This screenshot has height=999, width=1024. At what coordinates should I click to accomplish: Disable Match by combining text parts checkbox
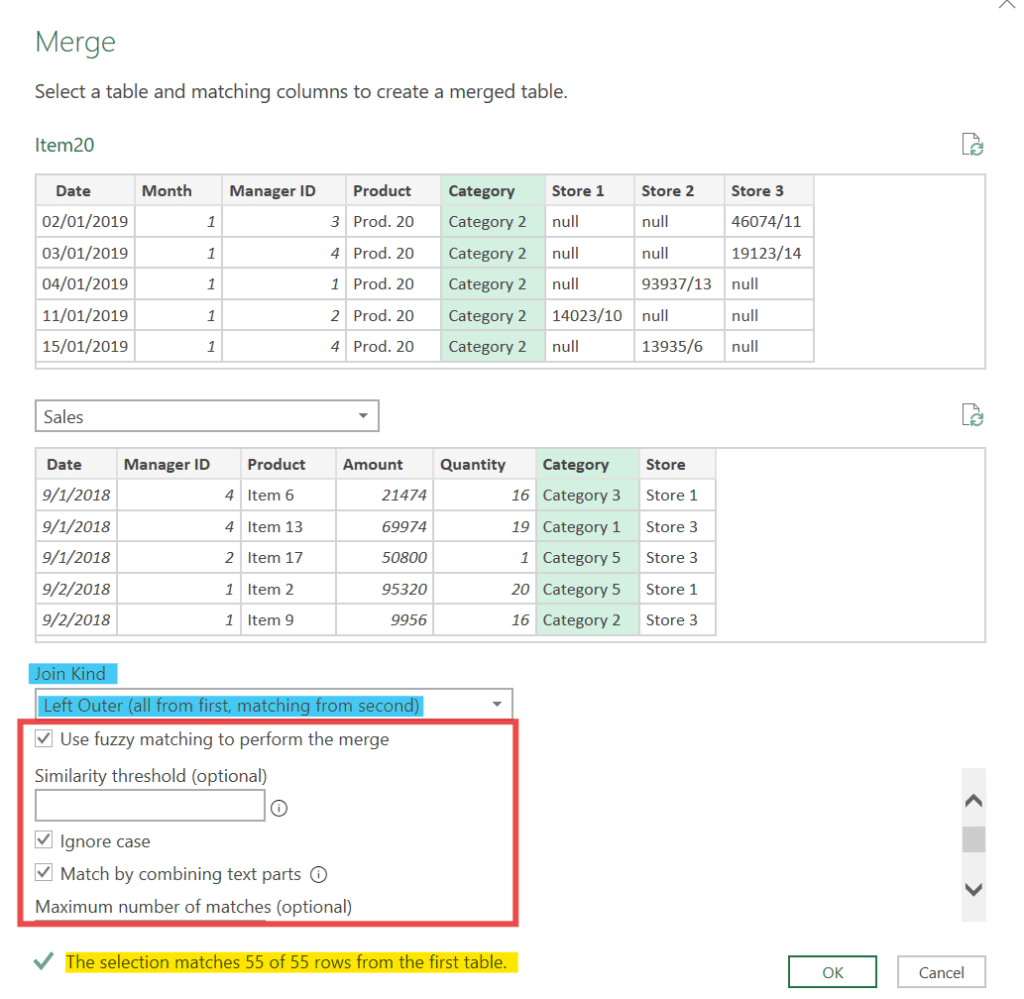pyautogui.click(x=44, y=874)
